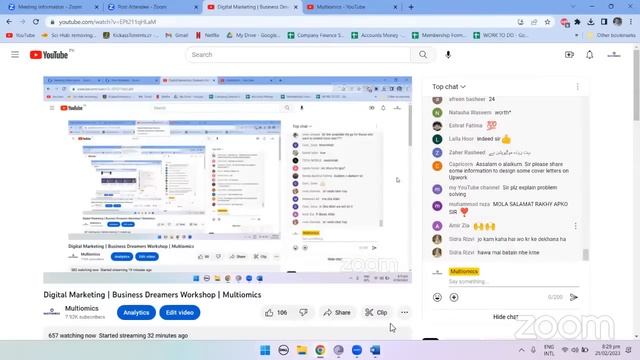
Task: Reload the current page
Action: tap(36, 22)
